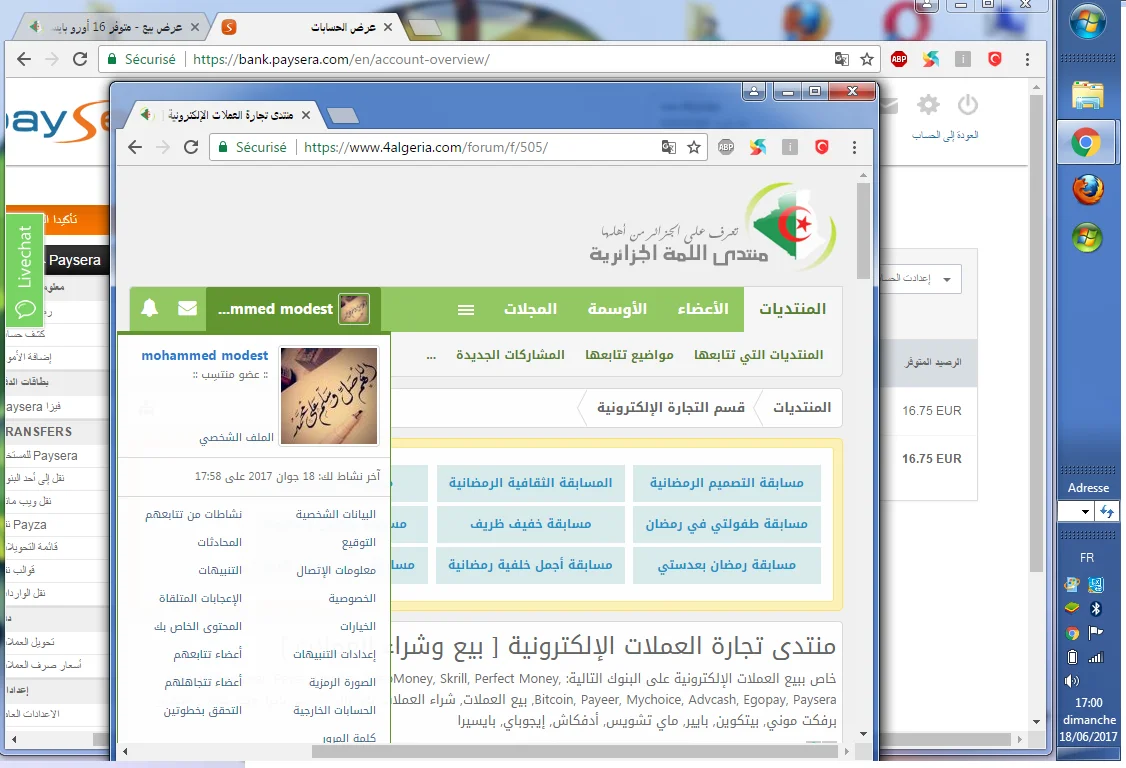1126x768 pixels.
Task: Click the Paysera settings gear icon
Action: pos(929,105)
